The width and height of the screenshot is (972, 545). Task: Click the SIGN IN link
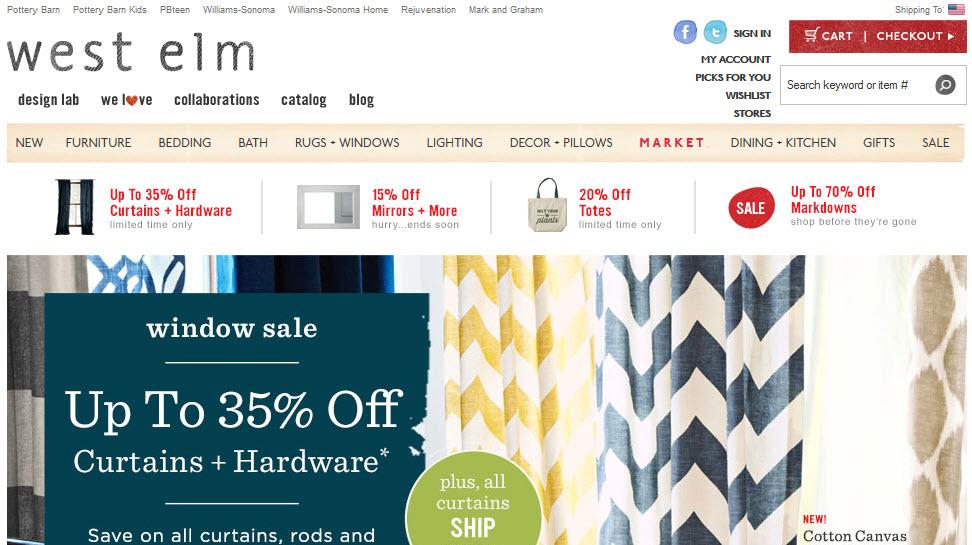click(x=752, y=33)
